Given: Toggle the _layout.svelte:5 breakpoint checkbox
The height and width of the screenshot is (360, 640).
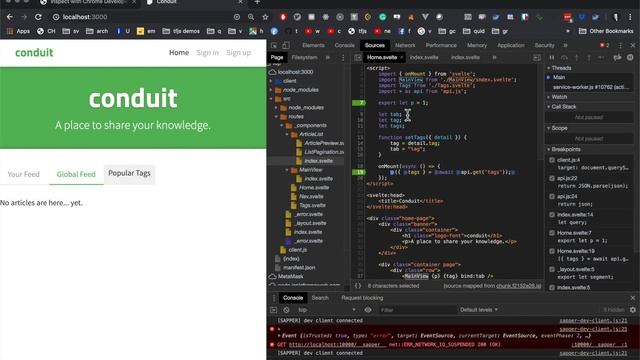Looking at the screenshot, I should [x=552, y=269].
